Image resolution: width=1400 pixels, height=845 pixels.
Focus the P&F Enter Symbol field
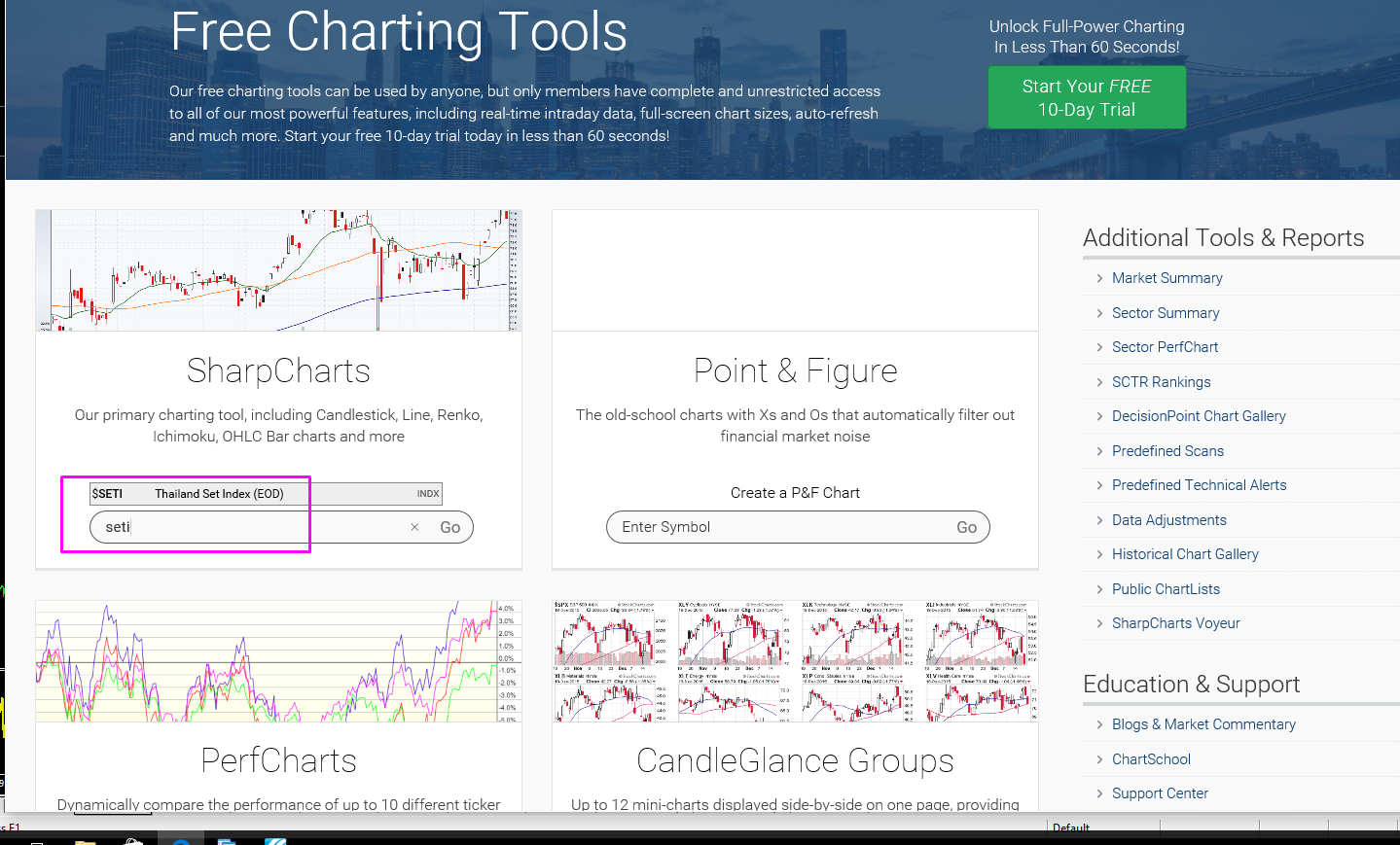click(778, 527)
